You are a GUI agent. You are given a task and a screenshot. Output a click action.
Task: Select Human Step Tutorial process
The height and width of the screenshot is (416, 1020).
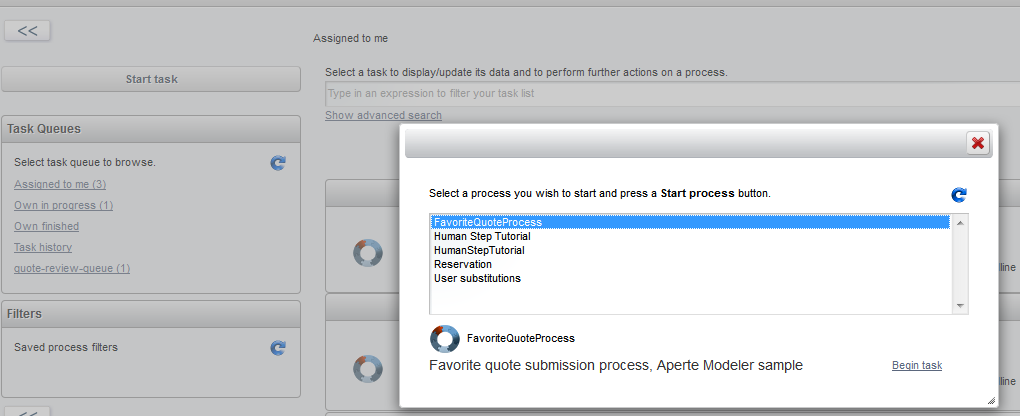tap(482, 236)
